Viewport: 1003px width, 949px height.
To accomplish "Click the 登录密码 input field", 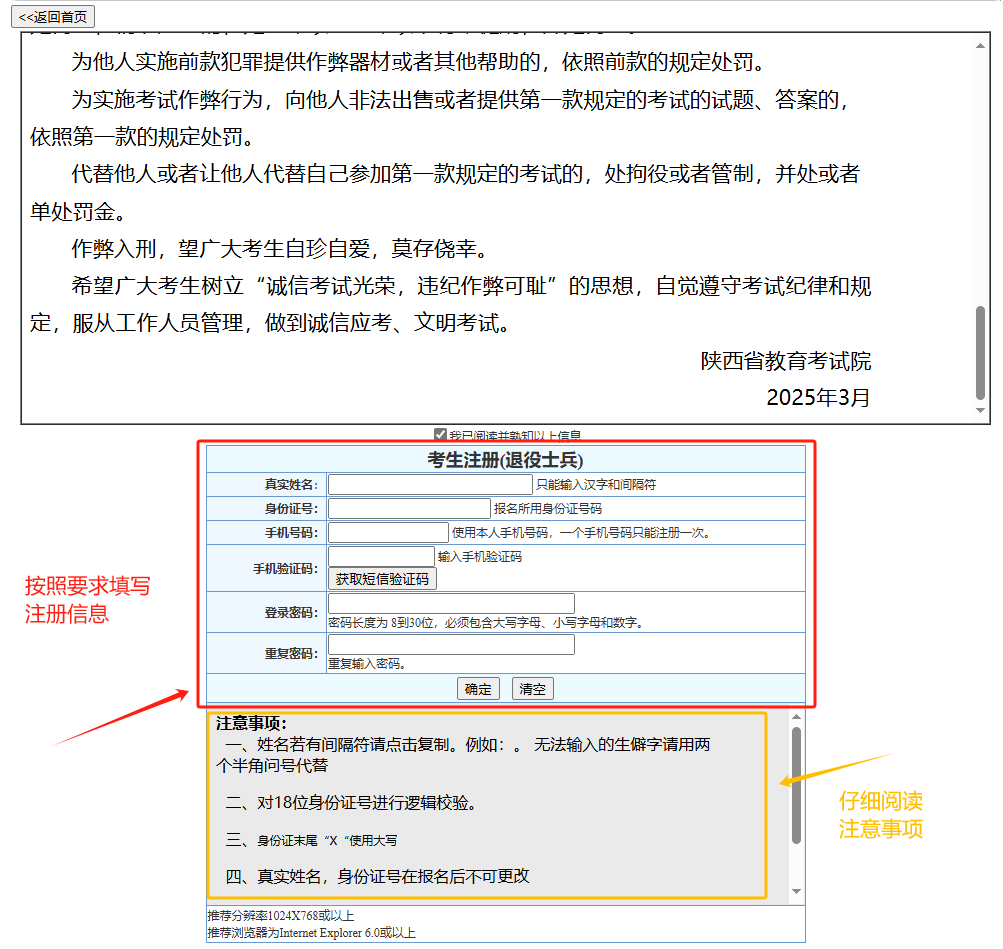I will [450, 602].
